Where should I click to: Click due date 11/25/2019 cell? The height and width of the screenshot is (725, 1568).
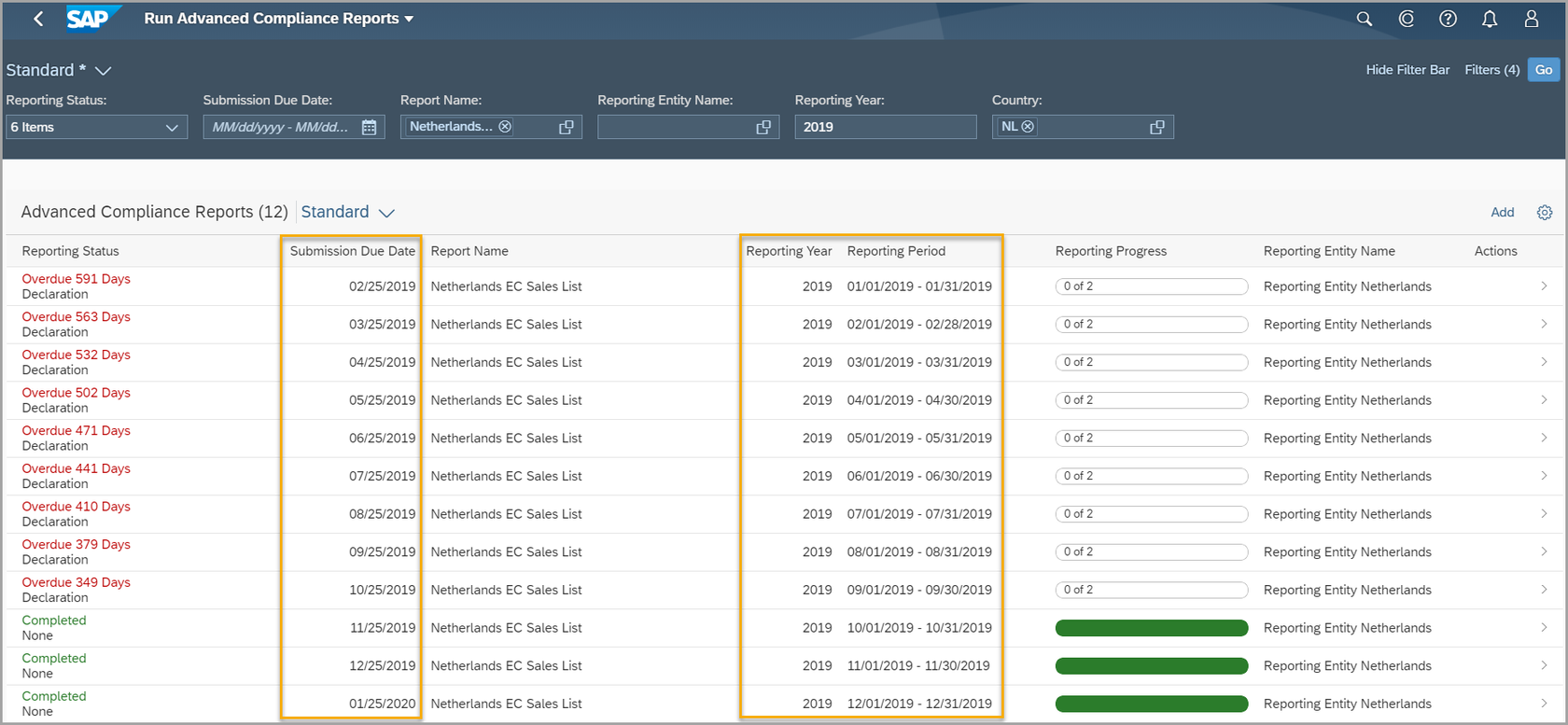point(383,628)
